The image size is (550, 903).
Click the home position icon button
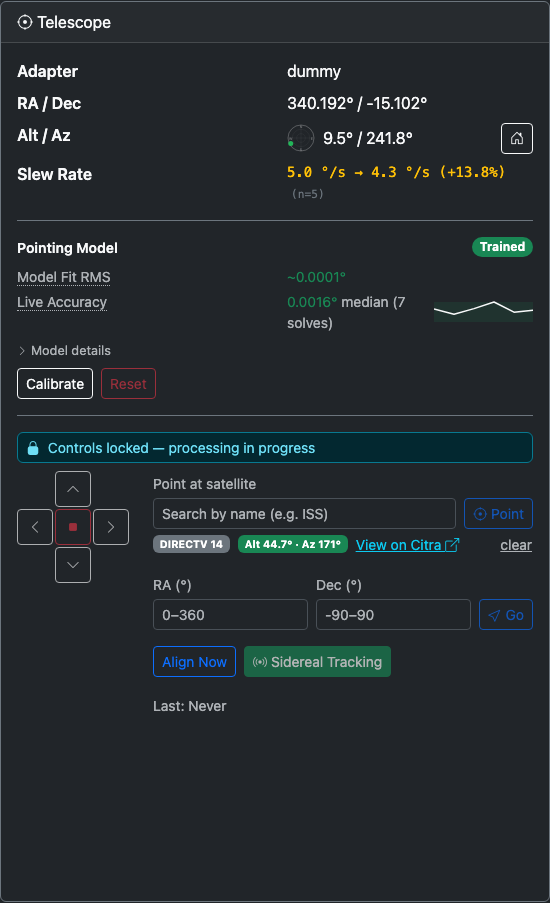pos(517,138)
